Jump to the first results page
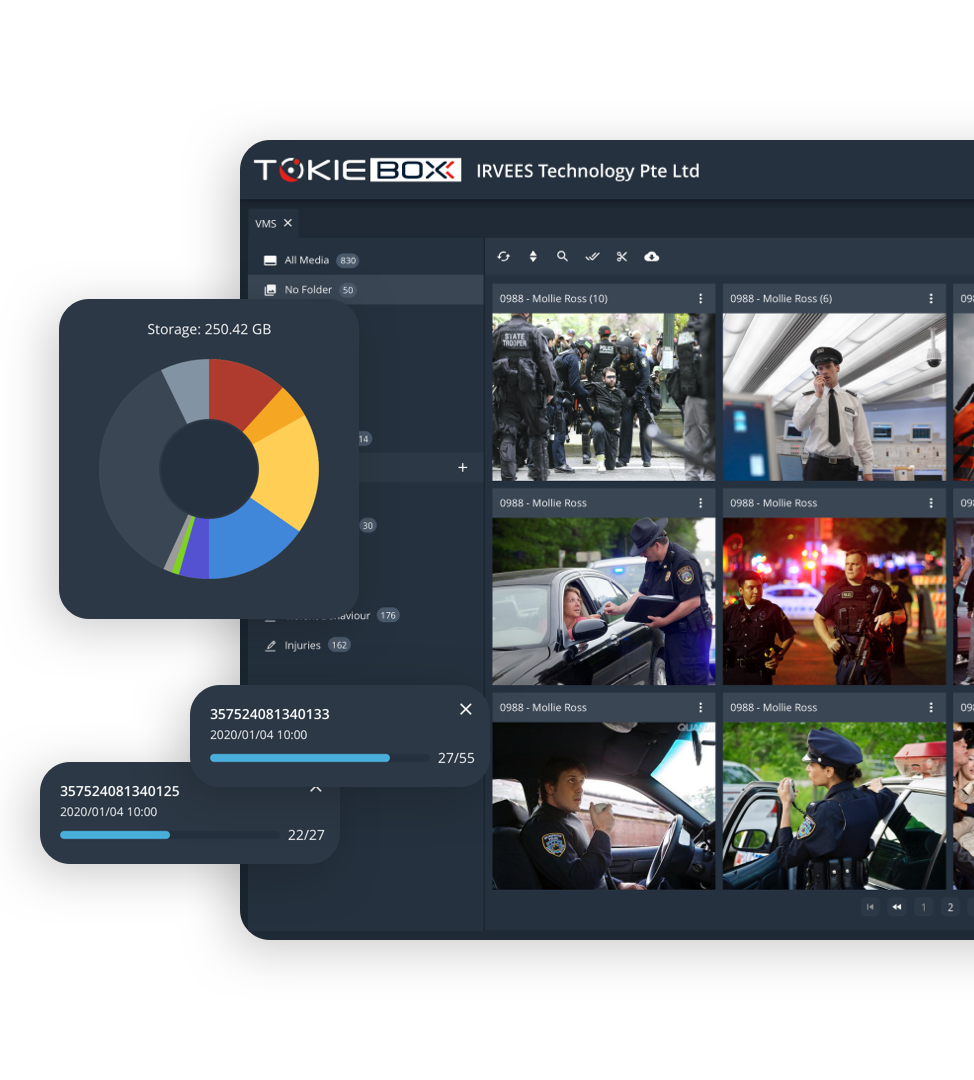 [870, 907]
